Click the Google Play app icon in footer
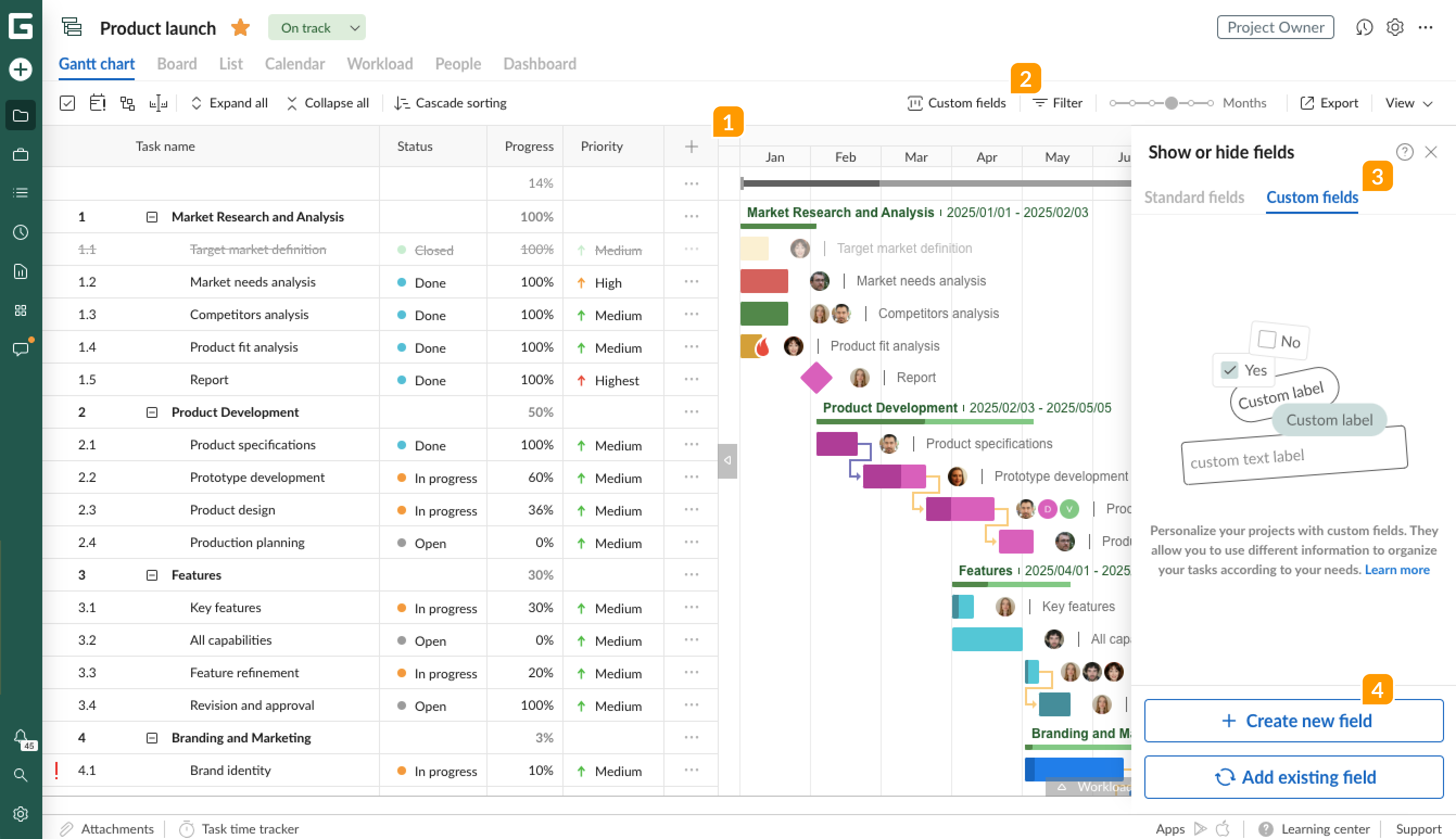The image size is (1456, 839). pos(1200,829)
